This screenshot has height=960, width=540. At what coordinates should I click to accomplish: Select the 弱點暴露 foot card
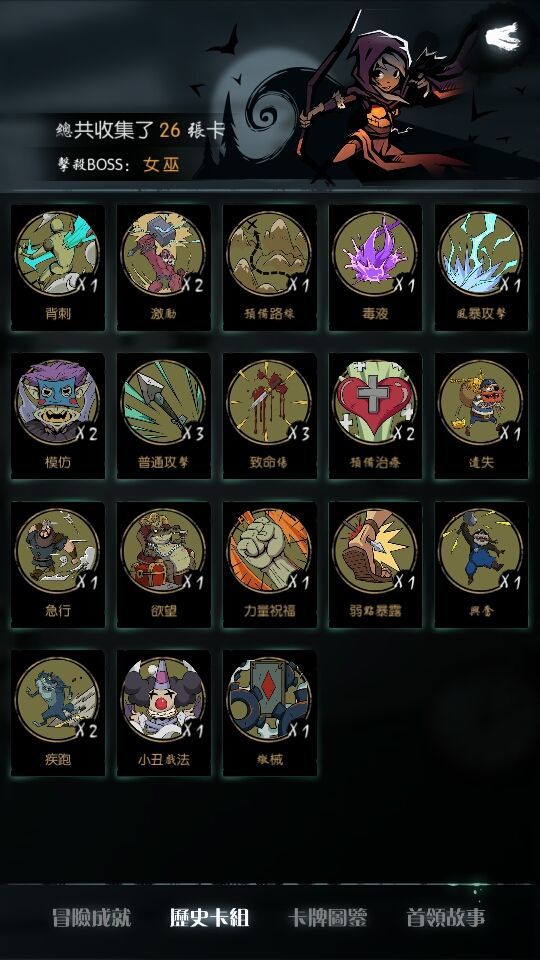click(x=375, y=565)
